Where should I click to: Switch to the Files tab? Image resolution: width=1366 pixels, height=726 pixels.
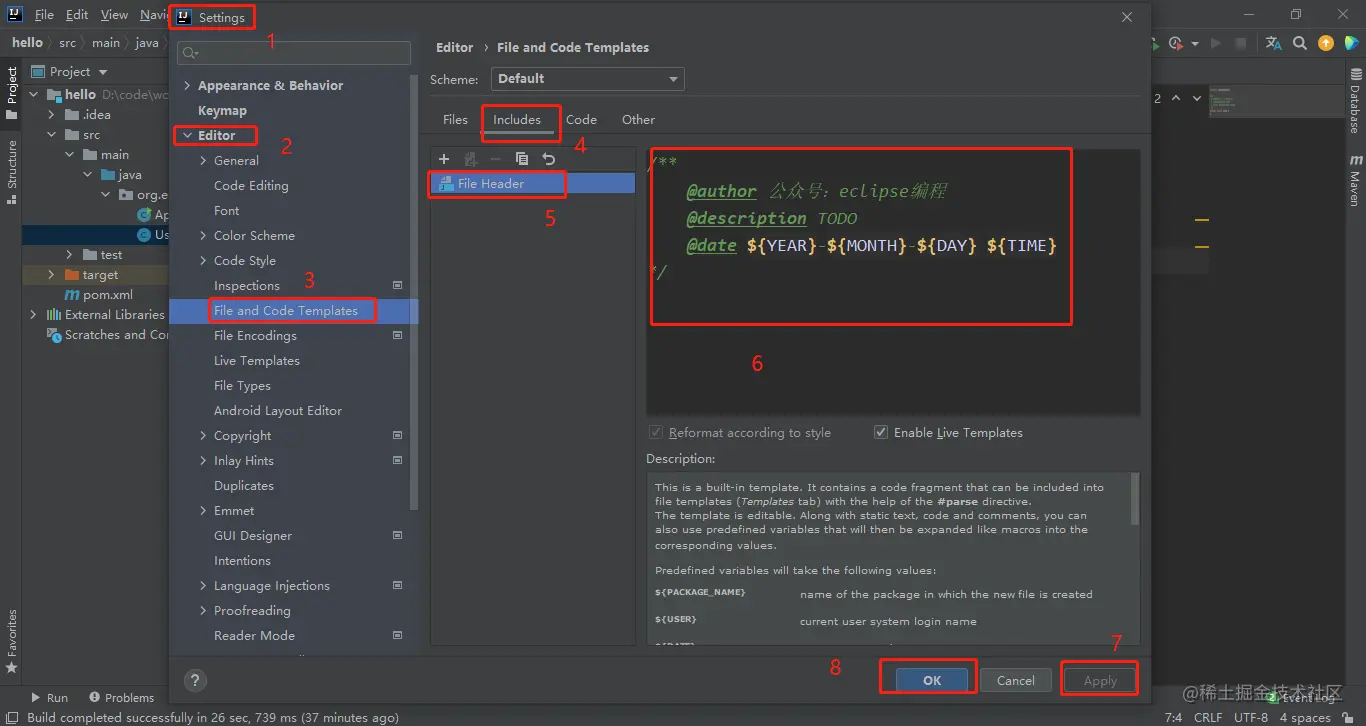click(455, 119)
